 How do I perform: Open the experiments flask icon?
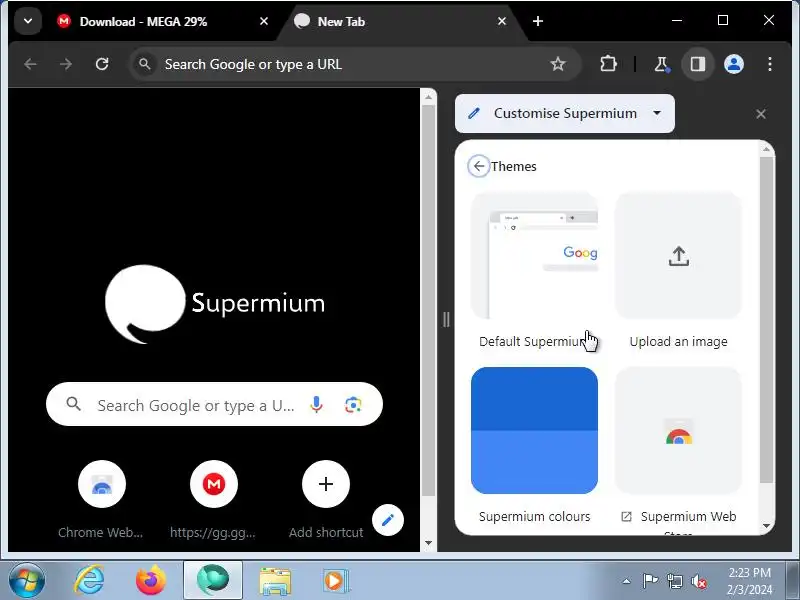click(x=661, y=64)
